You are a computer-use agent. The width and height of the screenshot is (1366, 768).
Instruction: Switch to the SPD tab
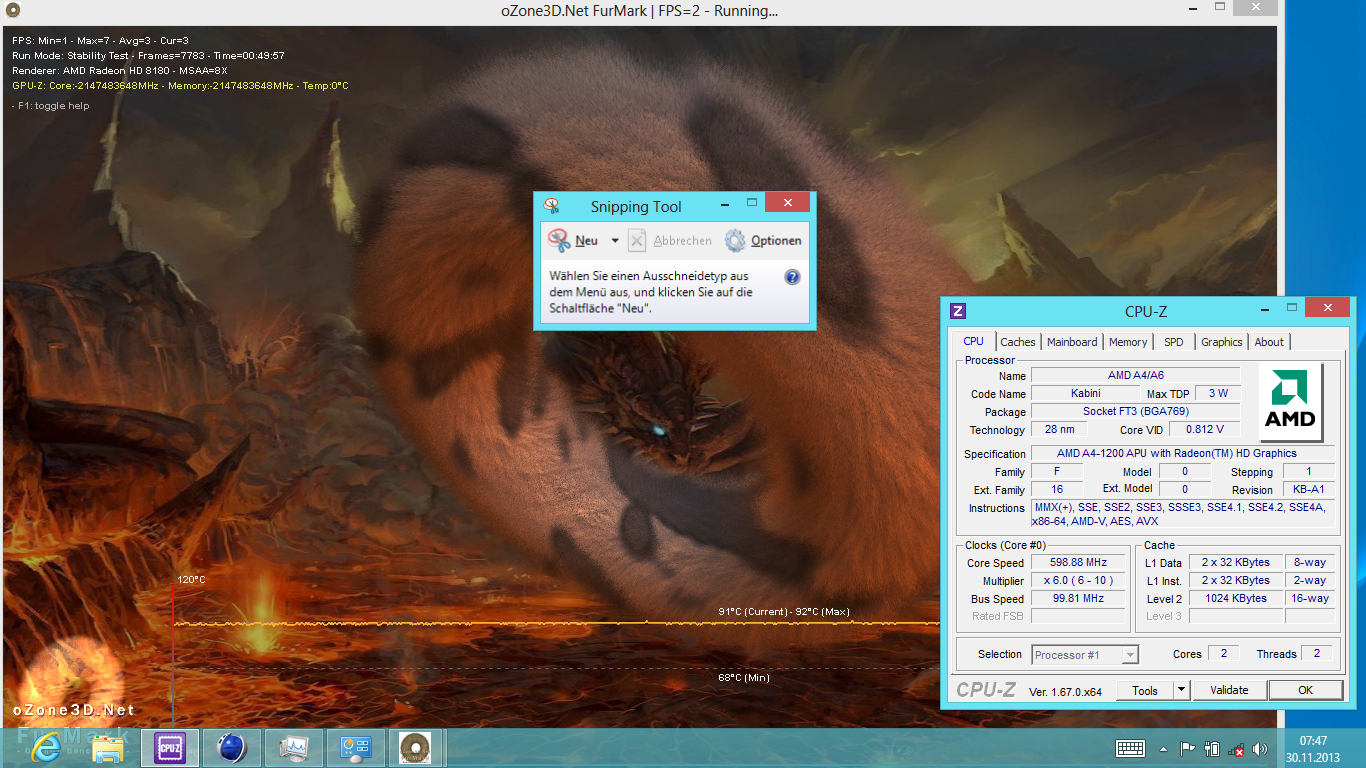(x=1174, y=342)
